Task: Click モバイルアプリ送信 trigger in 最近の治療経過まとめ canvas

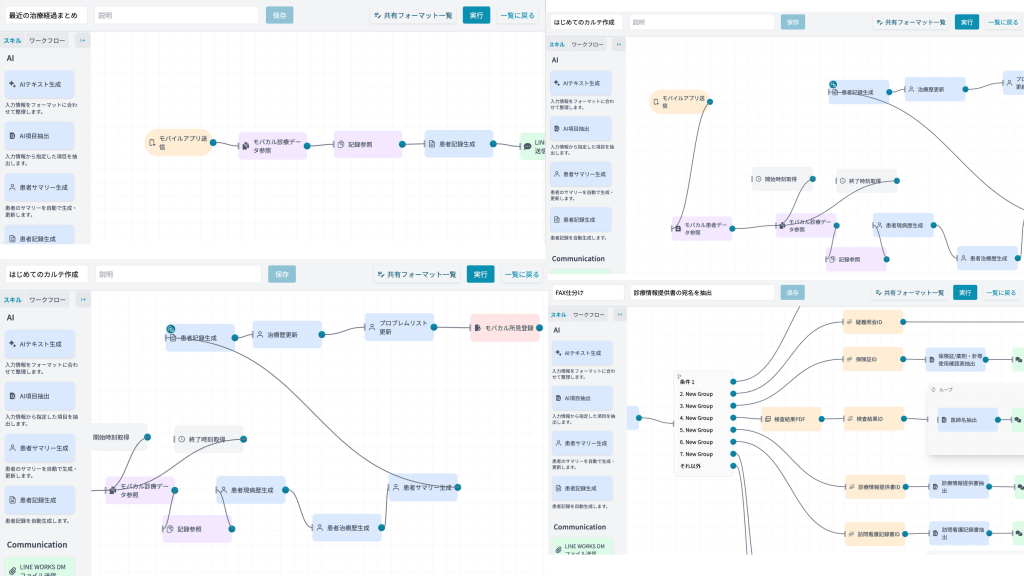Action: tap(179, 144)
